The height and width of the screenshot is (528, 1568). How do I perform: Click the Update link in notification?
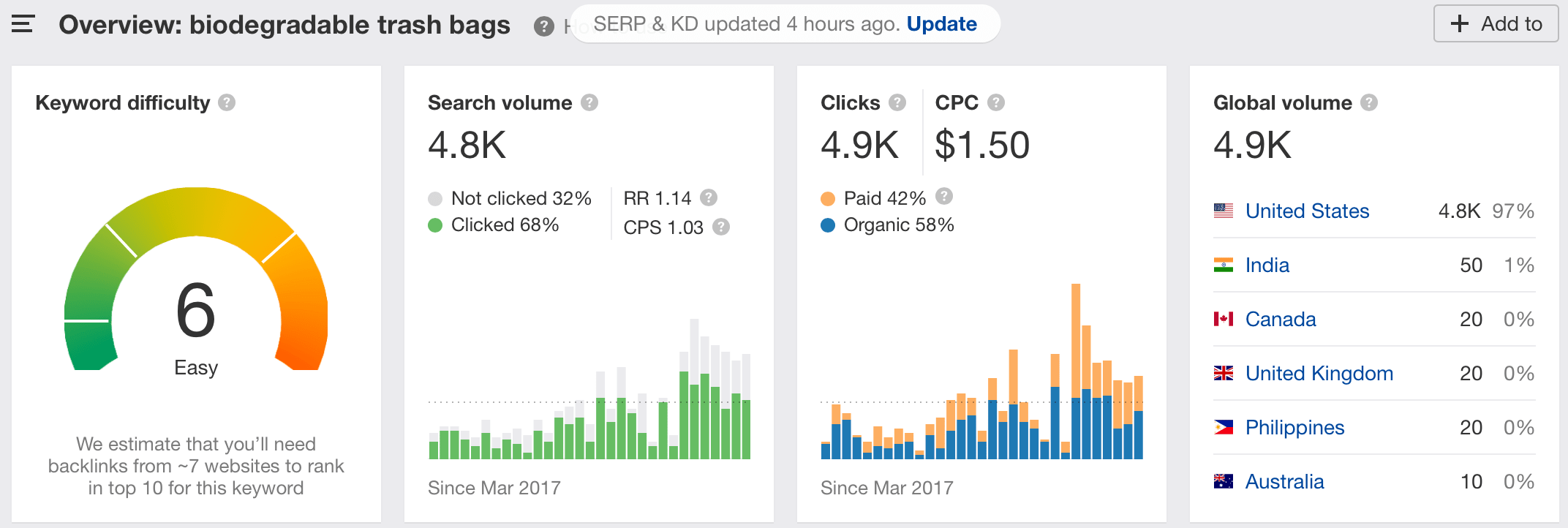pos(941,24)
